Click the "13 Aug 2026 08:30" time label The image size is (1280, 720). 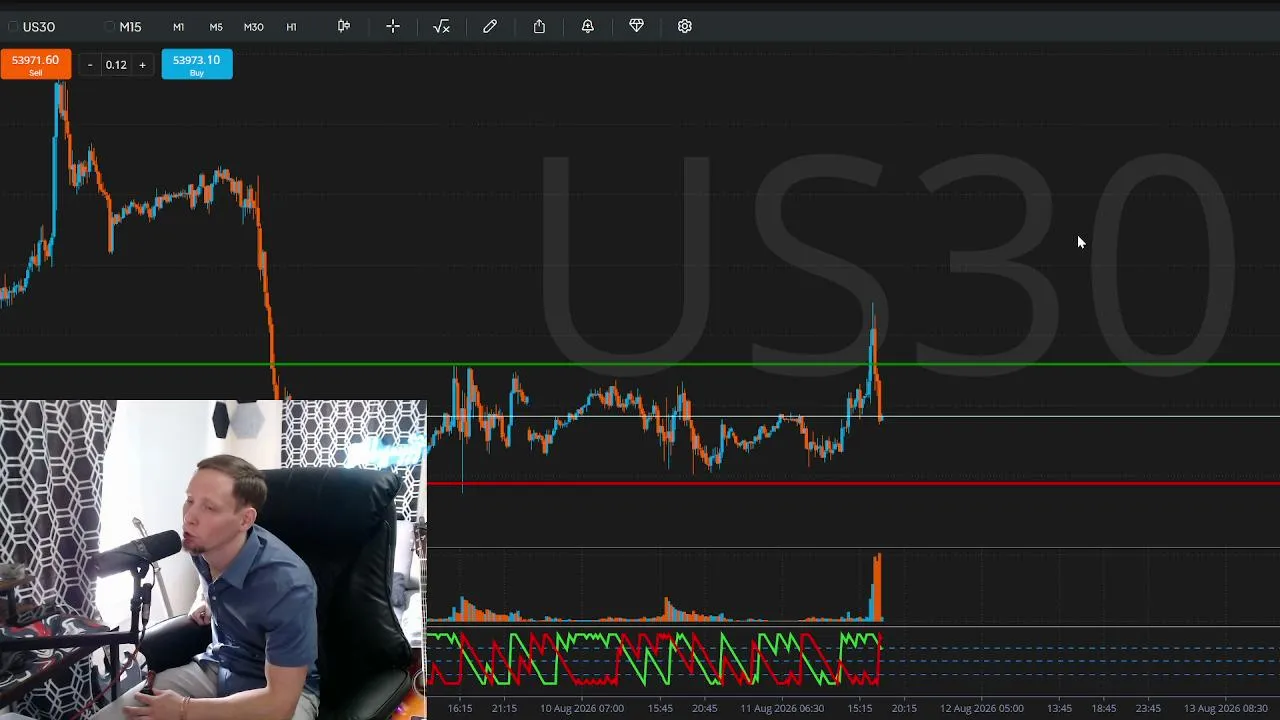[x=1226, y=708]
